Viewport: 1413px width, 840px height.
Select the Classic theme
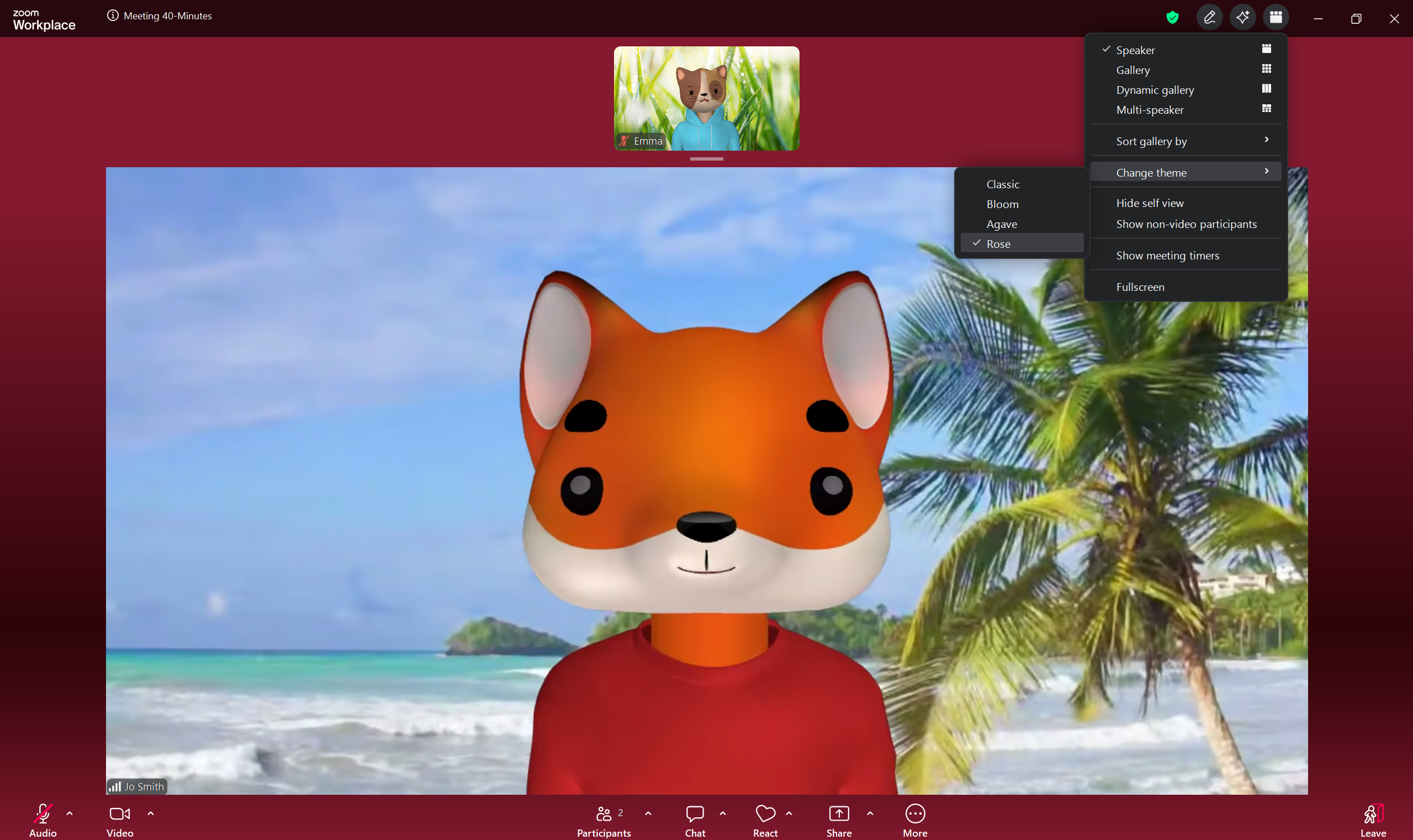pos(1022,184)
